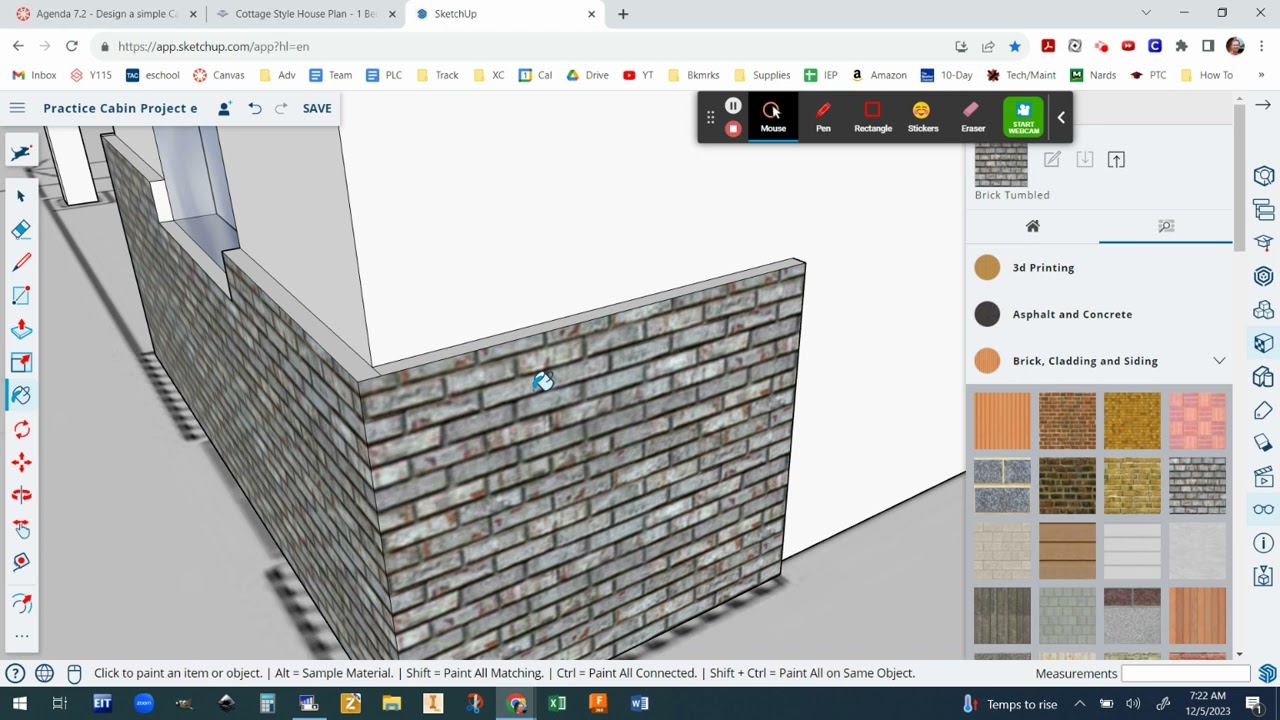Open the Entity Info panel
The height and width of the screenshot is (720, 1280).
point(1263,177)
